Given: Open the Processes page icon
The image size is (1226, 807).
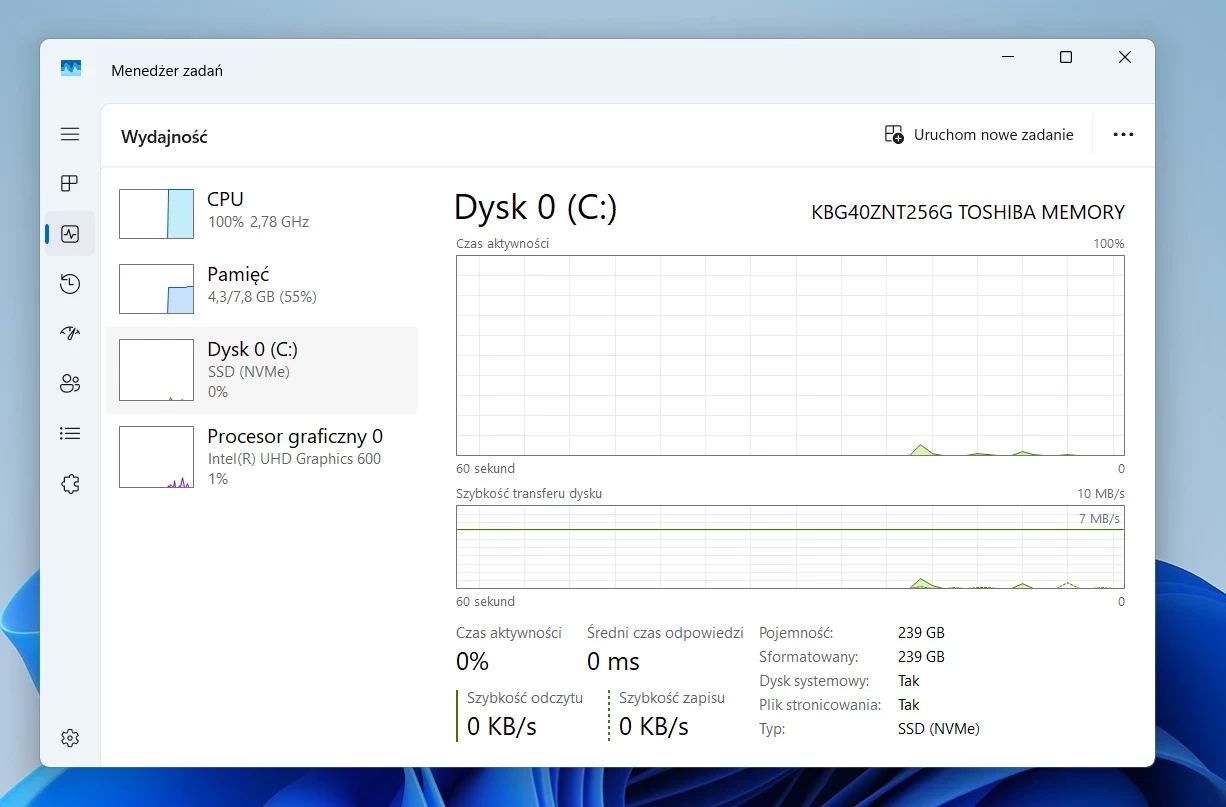Looking at the screenshot, I should tap(69, 183).
